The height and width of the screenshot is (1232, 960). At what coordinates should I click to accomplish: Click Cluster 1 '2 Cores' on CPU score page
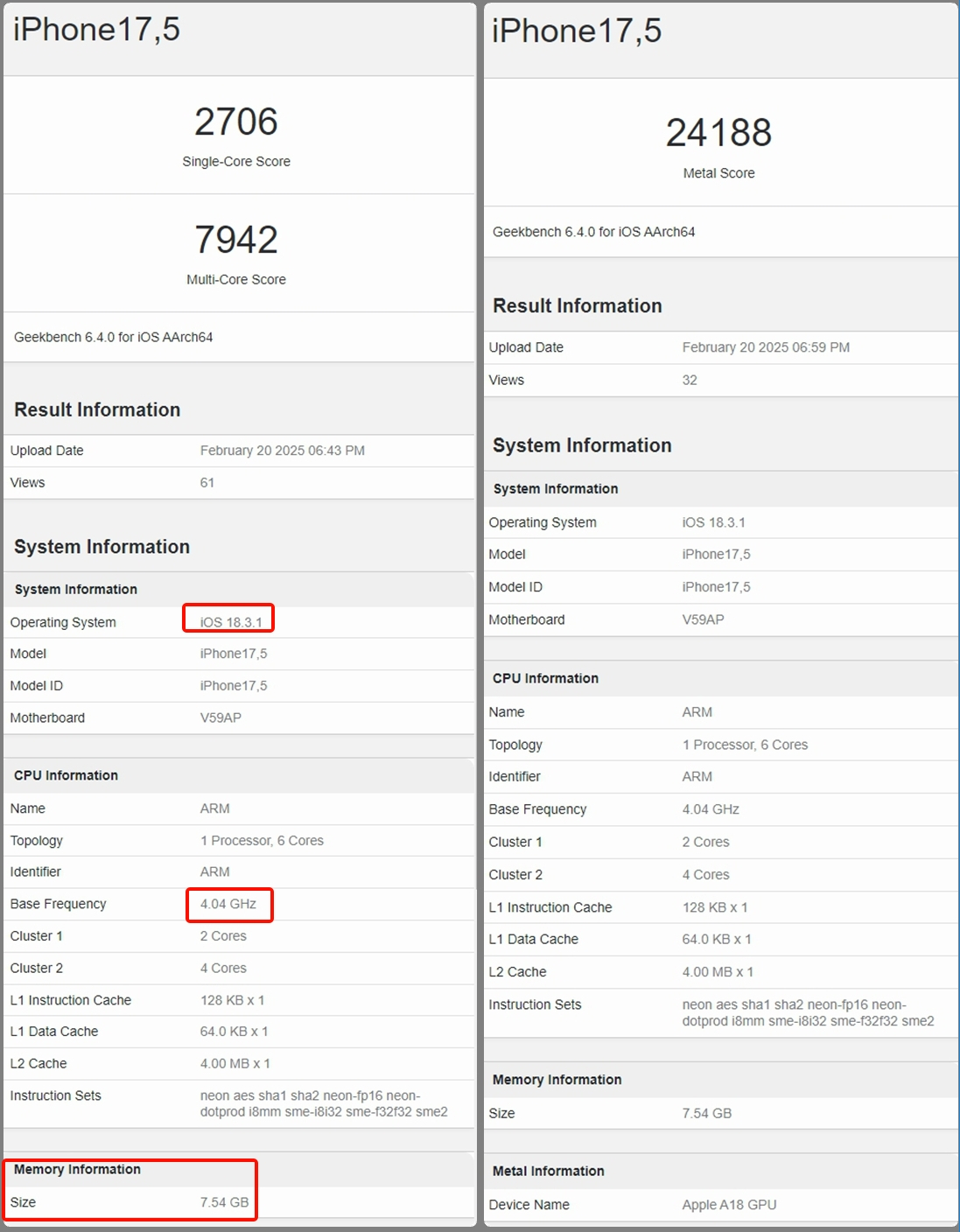(x=223, y=936)
